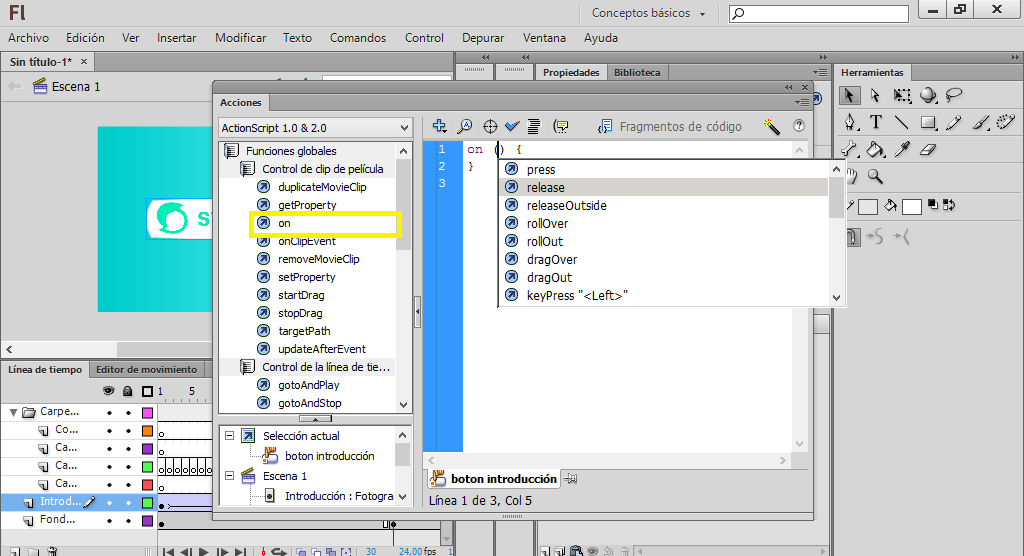Click the check syntax checkmark icon

(512, 126)
